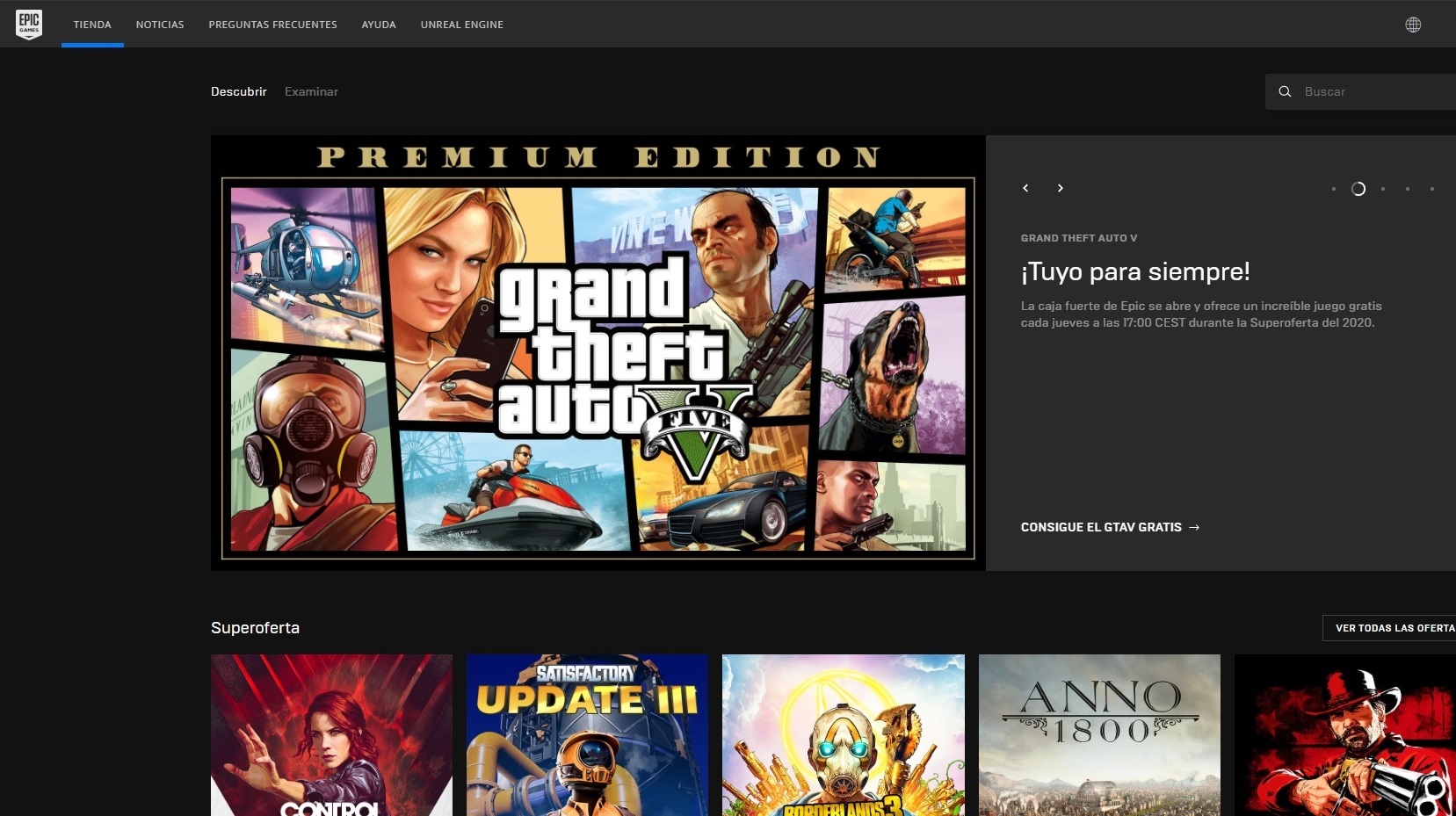
Task: Click the search magnifier icon
Action: (1285, 91)
